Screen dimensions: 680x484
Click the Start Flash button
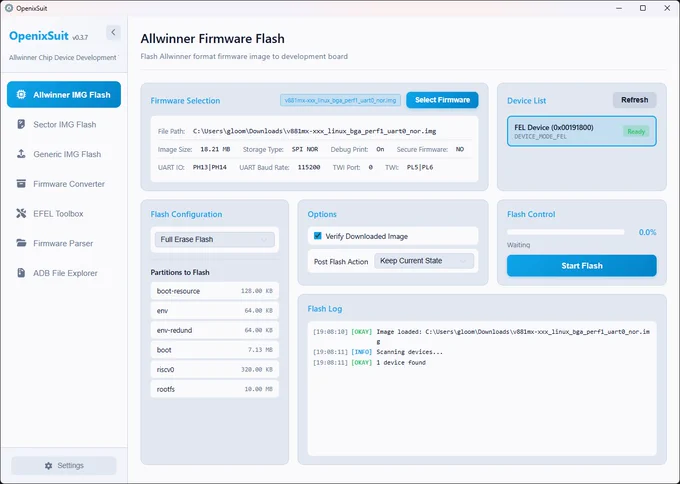582,265
